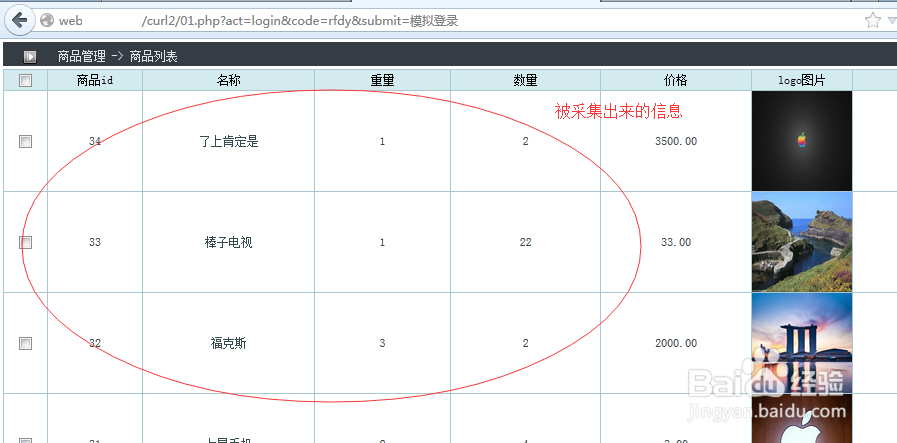Image resolution: width=897 pixels, height=443 pixels.
Task: Go back with the browser back arrow
Action: [x=19, y=21]
